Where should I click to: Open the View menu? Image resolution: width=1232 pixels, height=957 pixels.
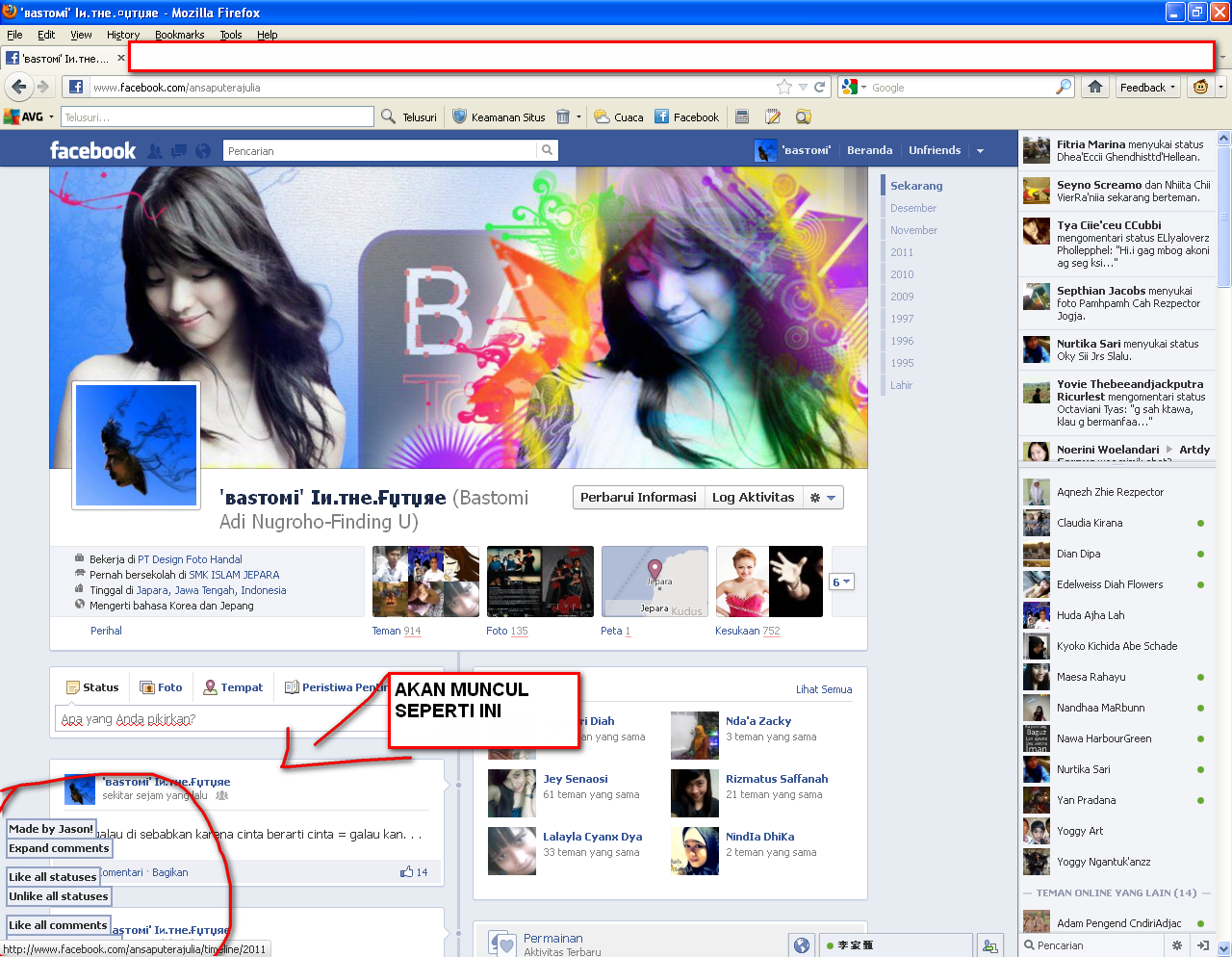(x=81, y=35)
